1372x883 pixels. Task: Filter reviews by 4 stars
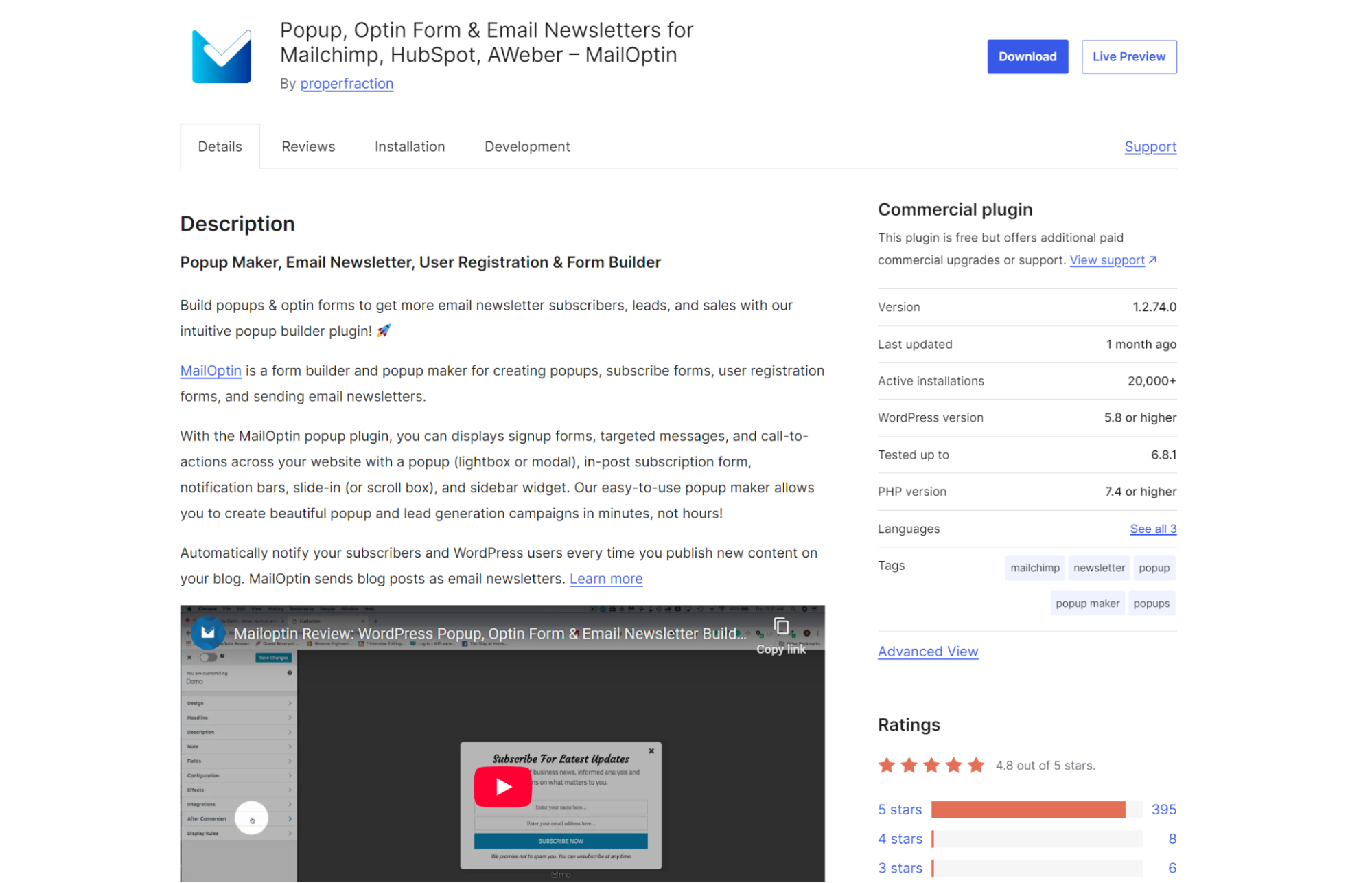900,838
